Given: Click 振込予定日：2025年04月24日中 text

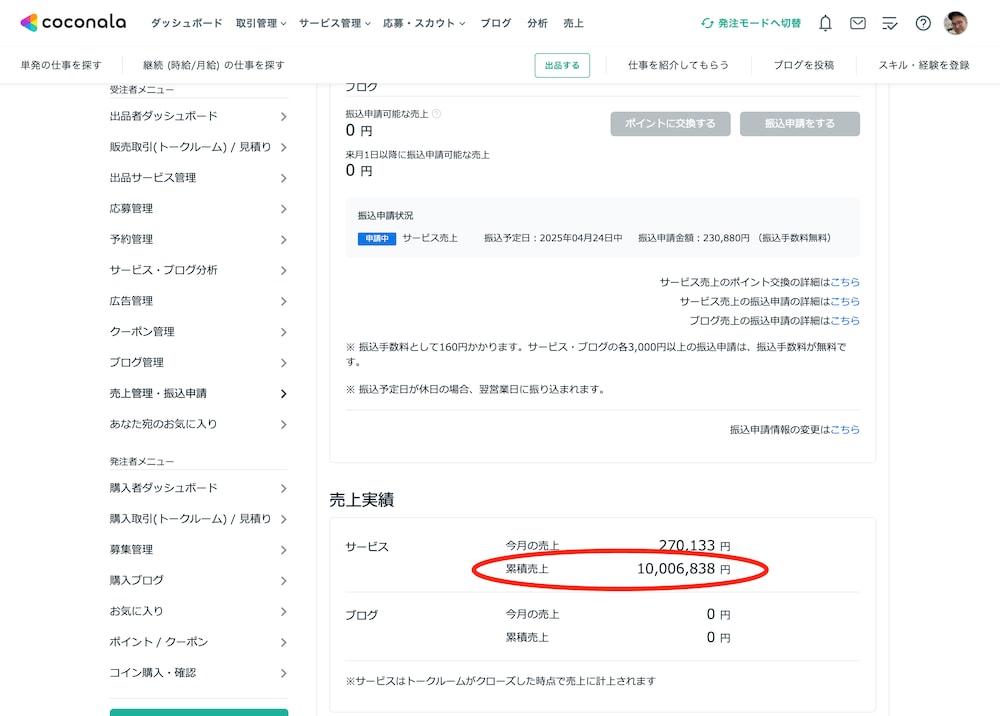Looking at the screenshot, I should click(x=553, y=238).
